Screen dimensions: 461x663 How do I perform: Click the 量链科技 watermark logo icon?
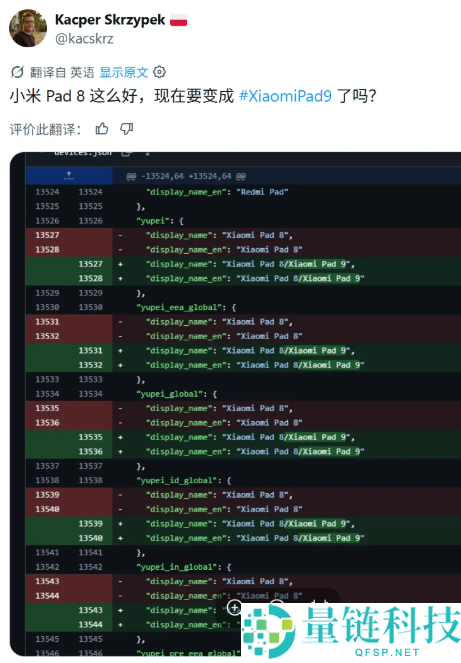269,631
